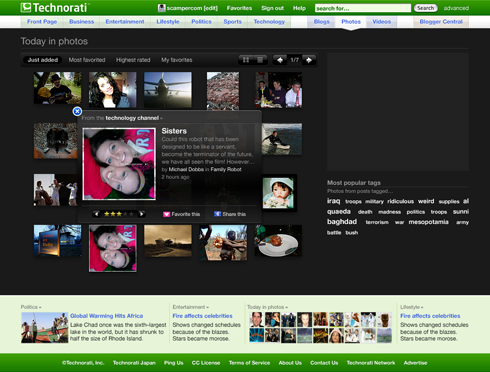The width and height of the screenshot is (490, 372).
Task: Open the Contact Us footer link
Action: [x=324, y=363]
